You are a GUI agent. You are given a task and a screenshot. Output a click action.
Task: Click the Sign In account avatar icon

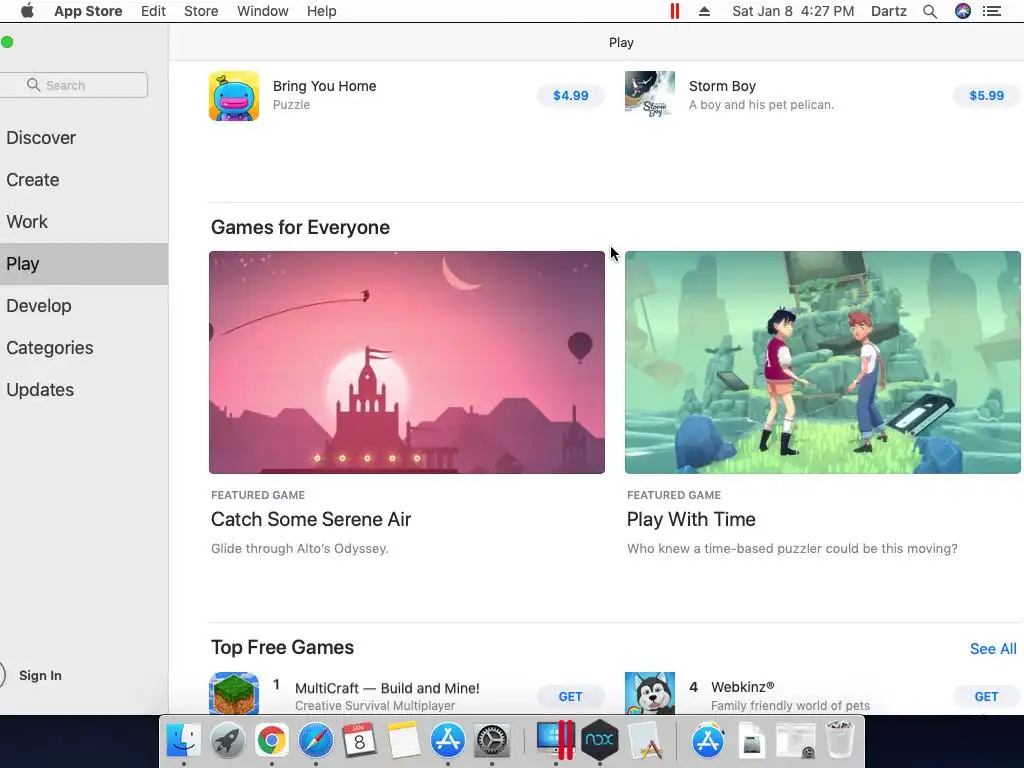(1, 675)
